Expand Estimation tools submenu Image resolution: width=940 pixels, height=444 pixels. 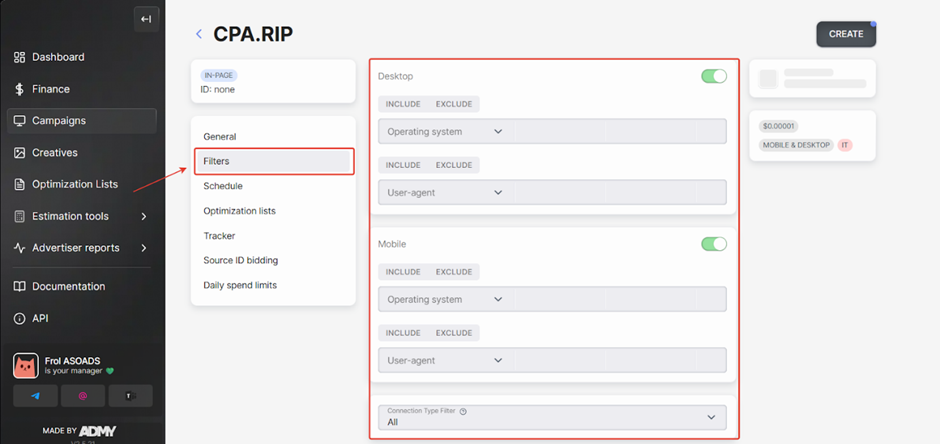143,216
